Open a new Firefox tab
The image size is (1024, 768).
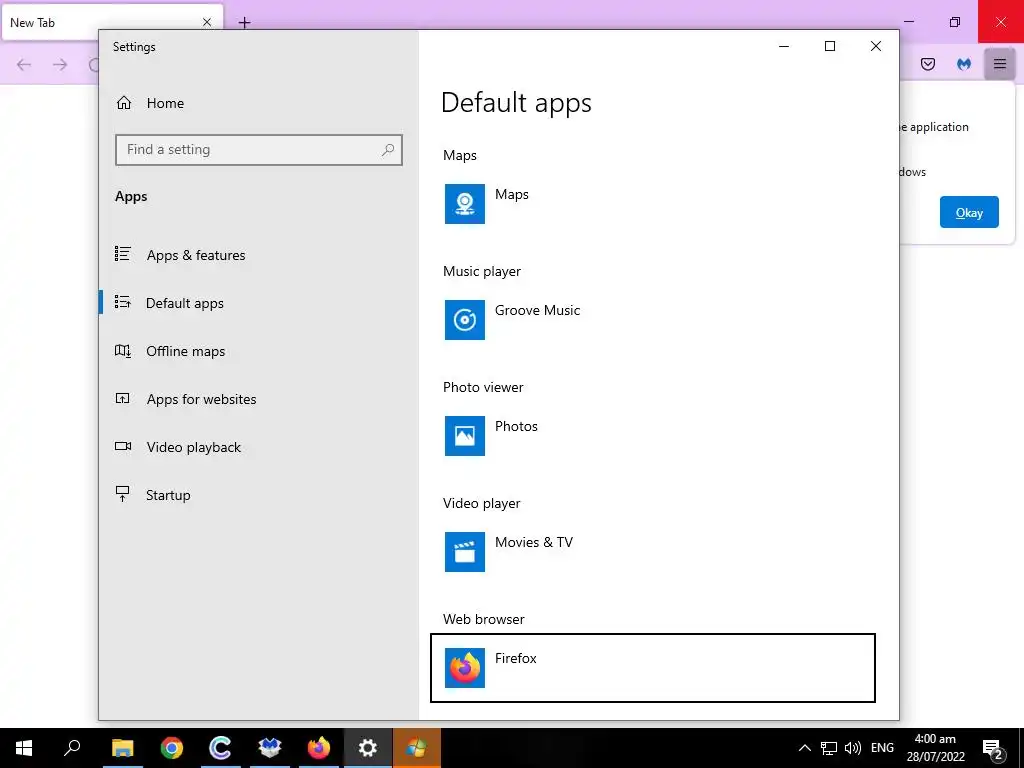point(244,23)
